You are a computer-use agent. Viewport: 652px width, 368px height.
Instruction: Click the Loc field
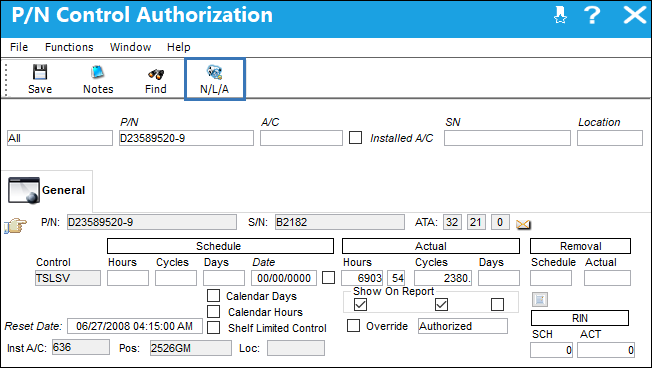coord(296,348)
